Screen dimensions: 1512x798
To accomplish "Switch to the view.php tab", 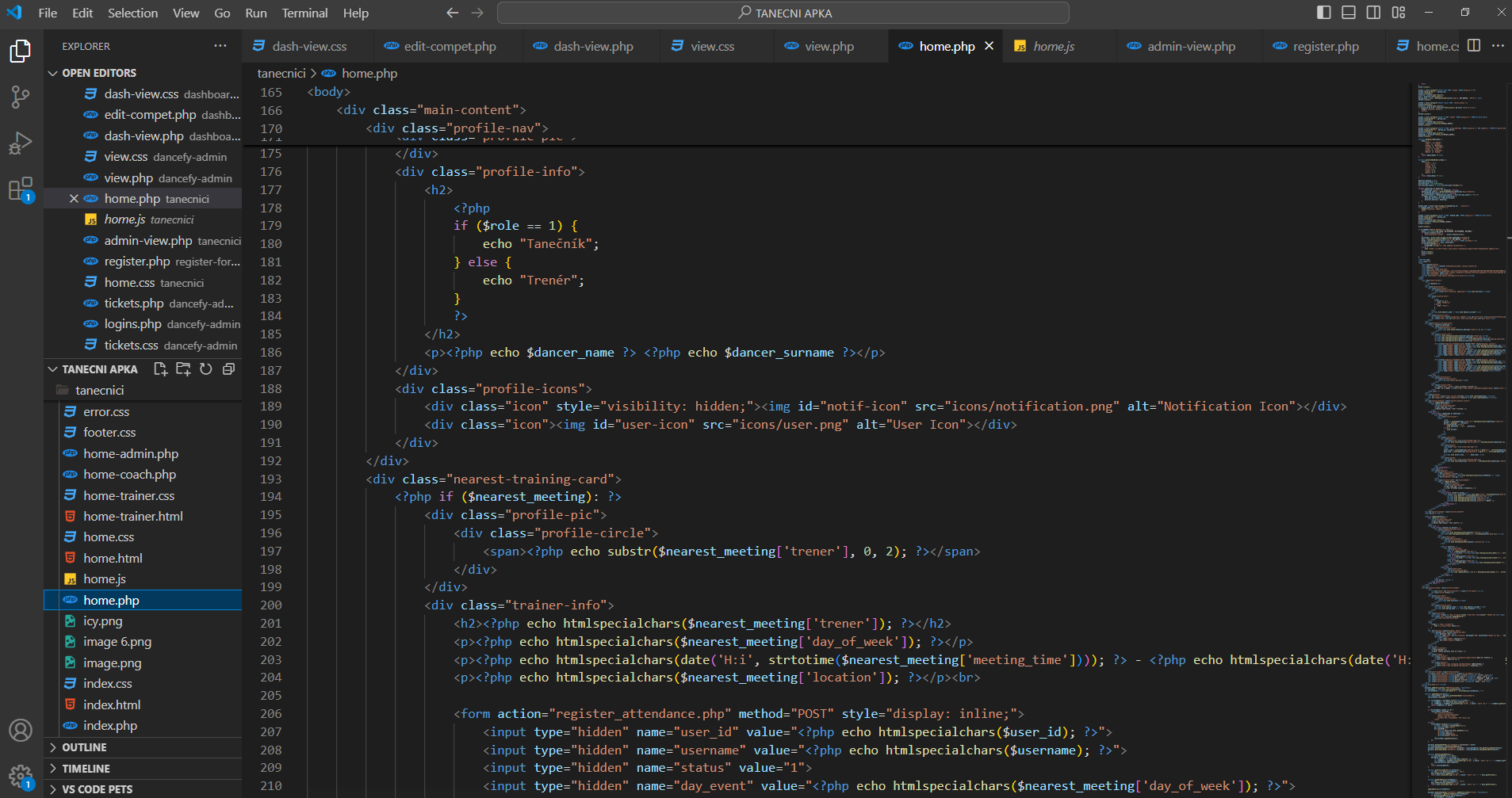I will pos(829,46).
